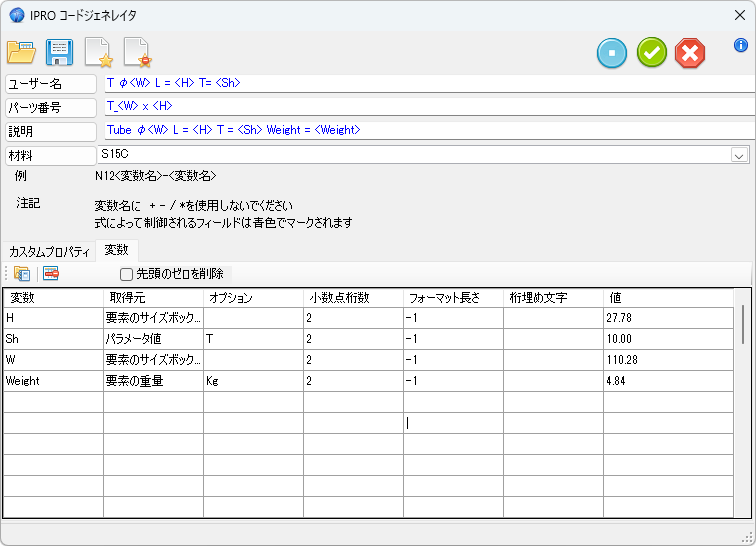
Task: Select the variable cell Sh
Action: tap(54, 339)
